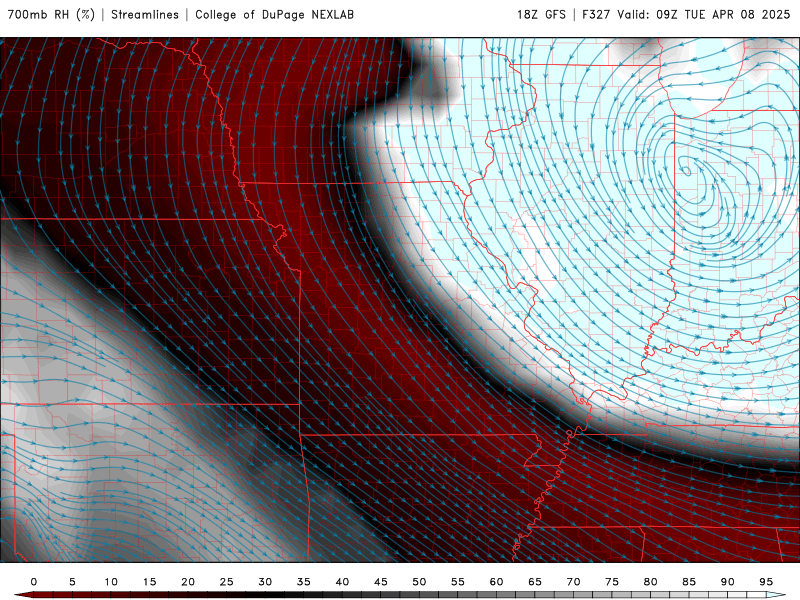Click the colorbar label '5'
The height and width of the screenshot is (600, 800).
coord(72,582)
